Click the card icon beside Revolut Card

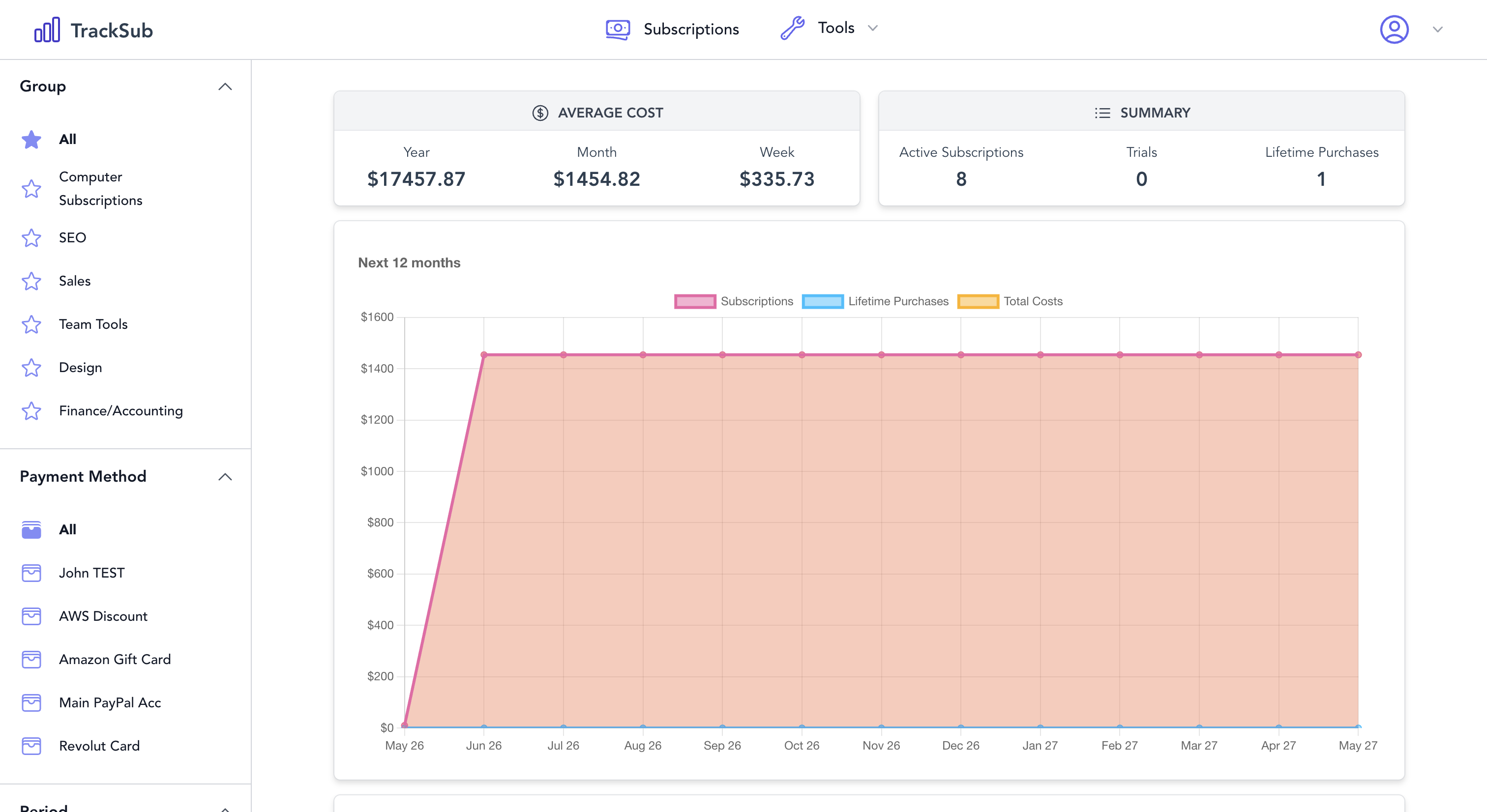31,746
